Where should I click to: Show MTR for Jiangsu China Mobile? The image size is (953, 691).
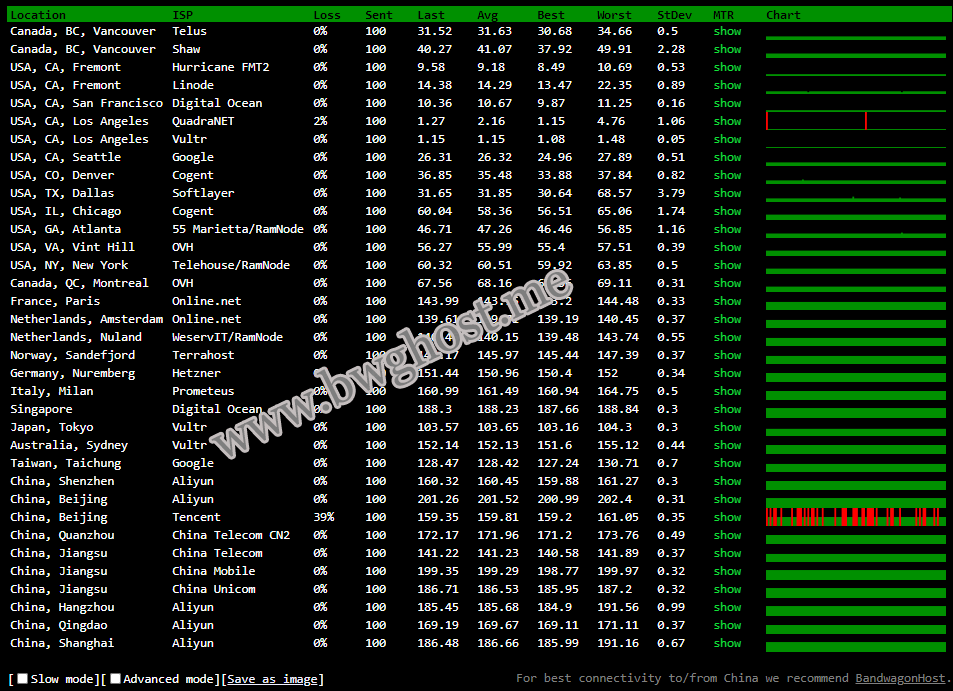pos(727,571)
